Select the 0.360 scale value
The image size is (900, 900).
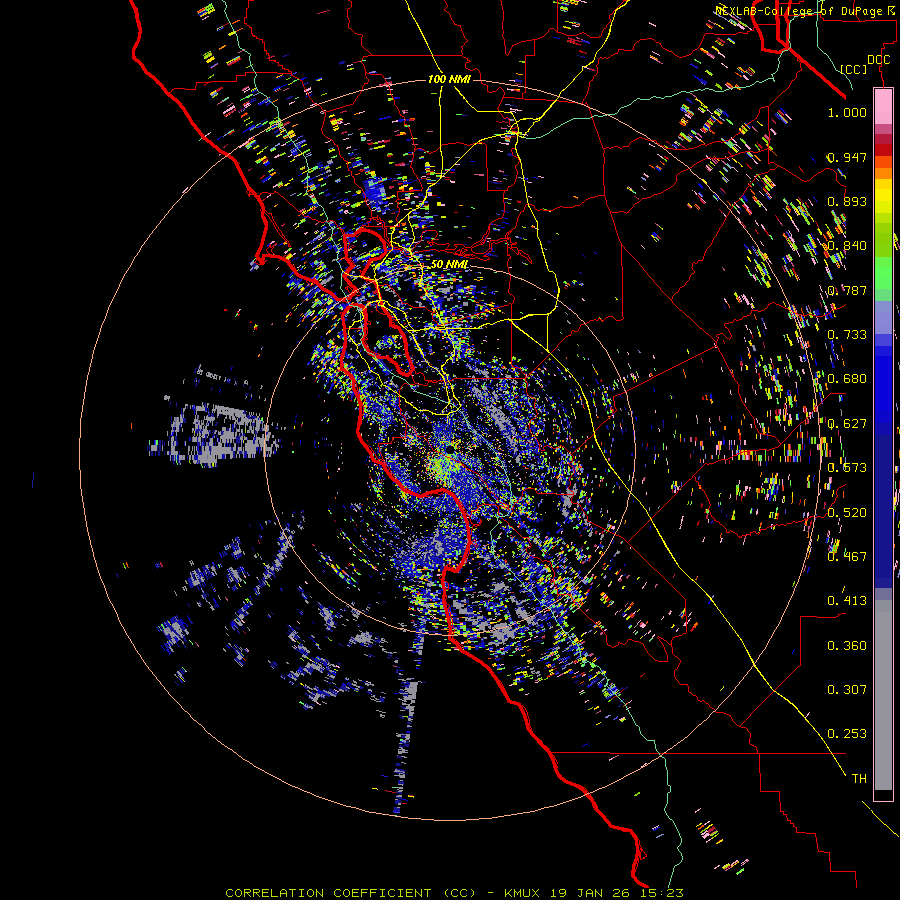click(847, 646)
